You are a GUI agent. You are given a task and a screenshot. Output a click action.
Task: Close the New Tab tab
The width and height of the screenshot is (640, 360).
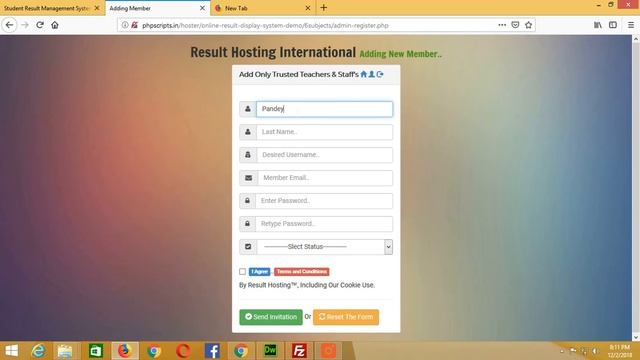tap(308, 8)
